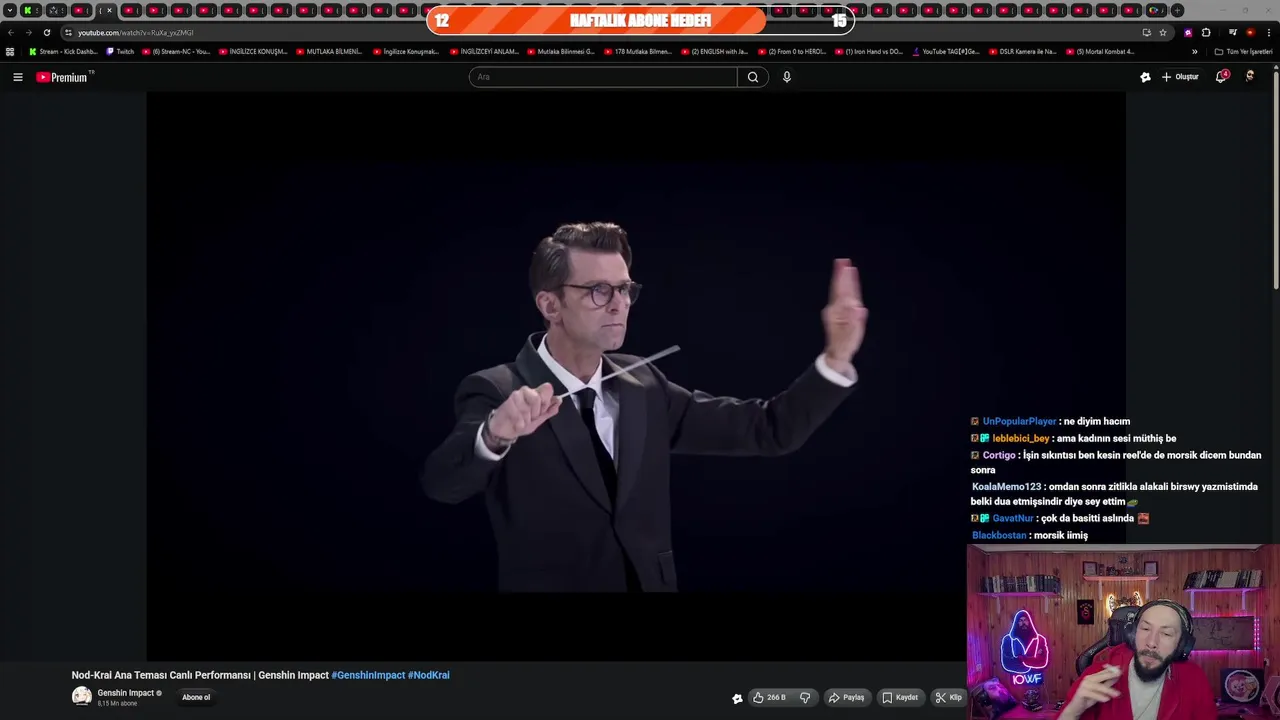Subscribe using the Abone ol button
1280x720 pixels.
pyautogui.click(x=196, y=698)
